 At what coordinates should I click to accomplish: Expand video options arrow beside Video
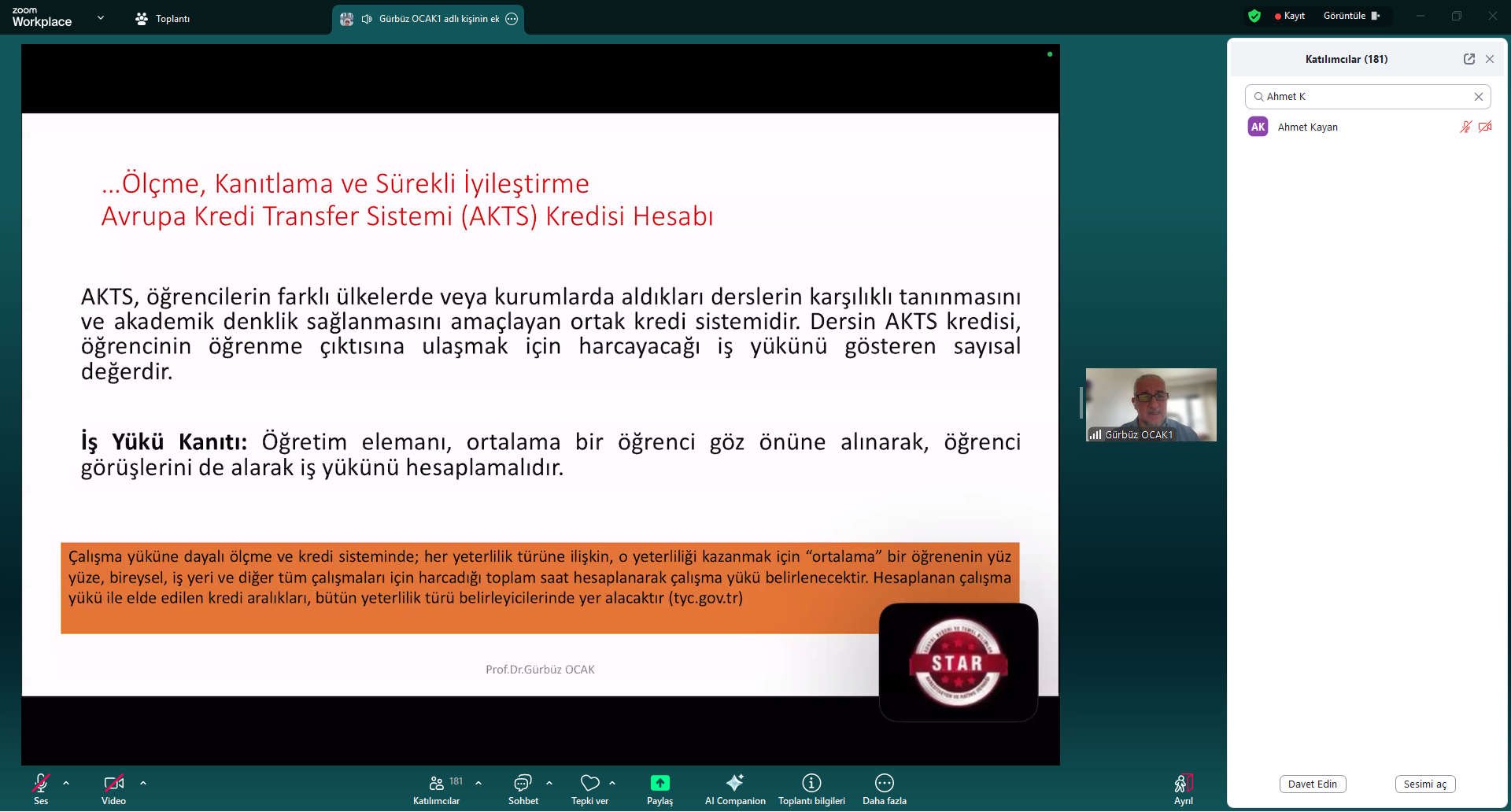pyautogui.click(x=143, y=783)
